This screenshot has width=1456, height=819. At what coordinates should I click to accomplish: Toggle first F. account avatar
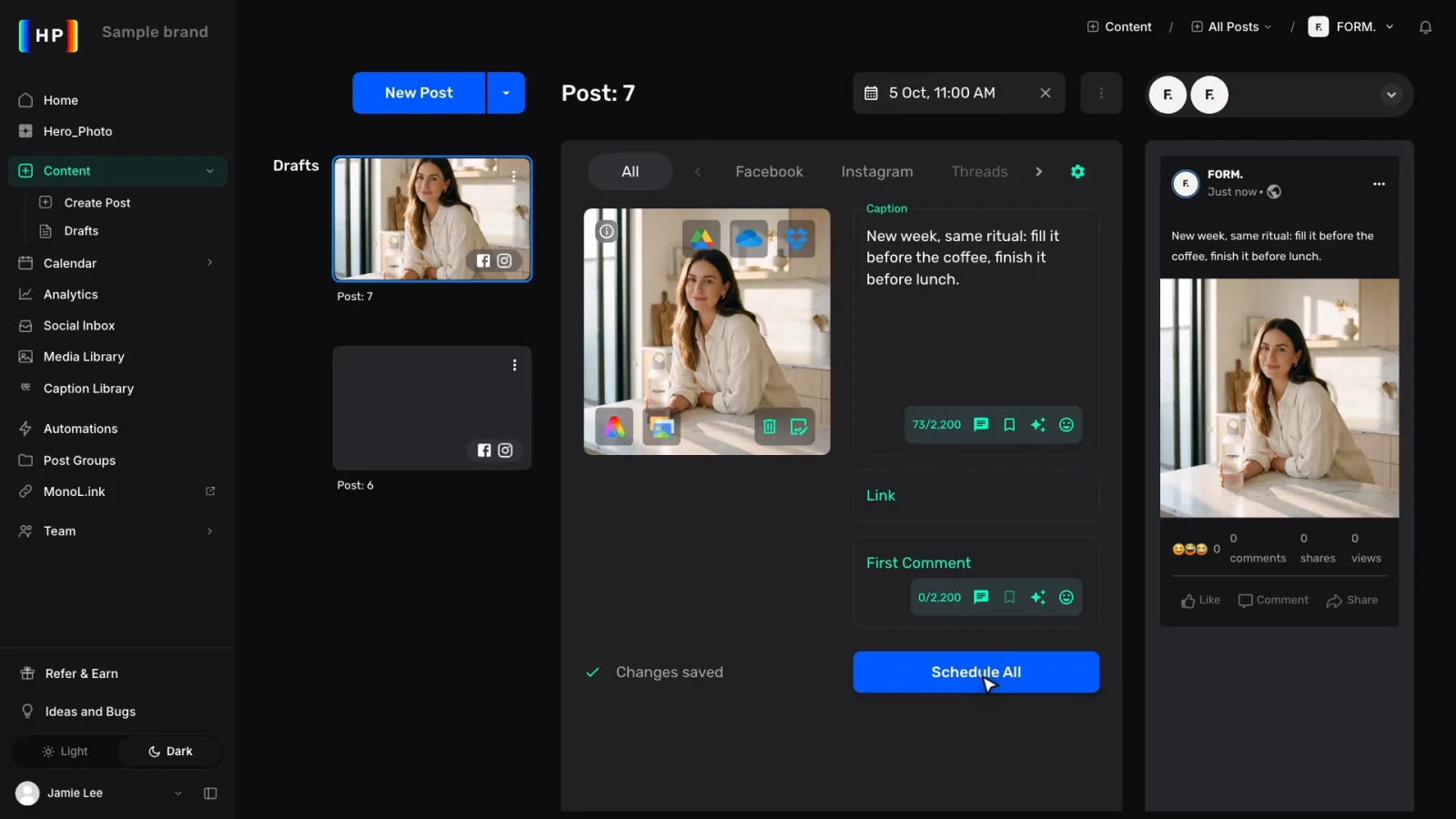pyautogui.click(x=1168, y=95)
